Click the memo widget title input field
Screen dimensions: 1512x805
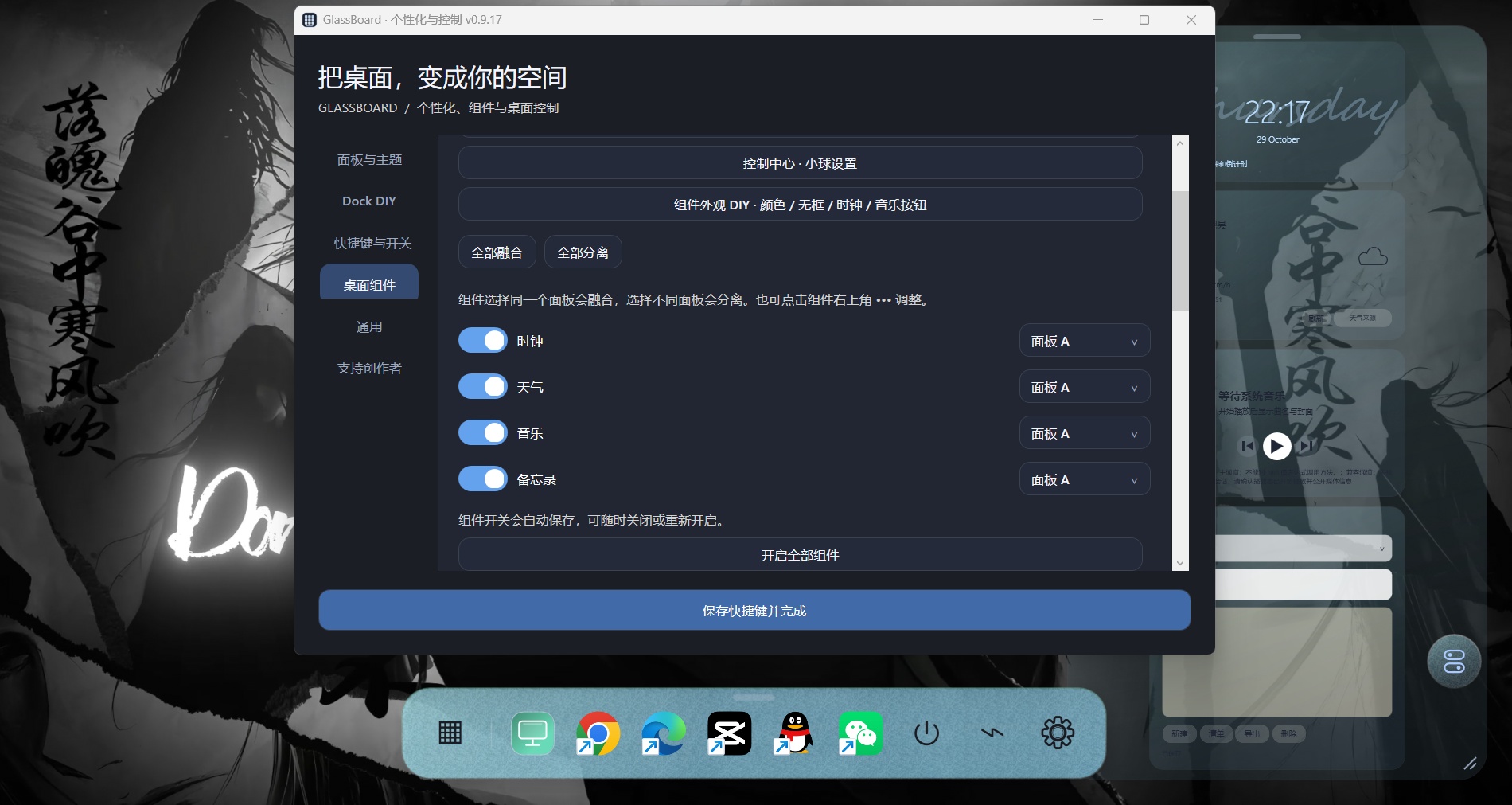point(1304,584)
